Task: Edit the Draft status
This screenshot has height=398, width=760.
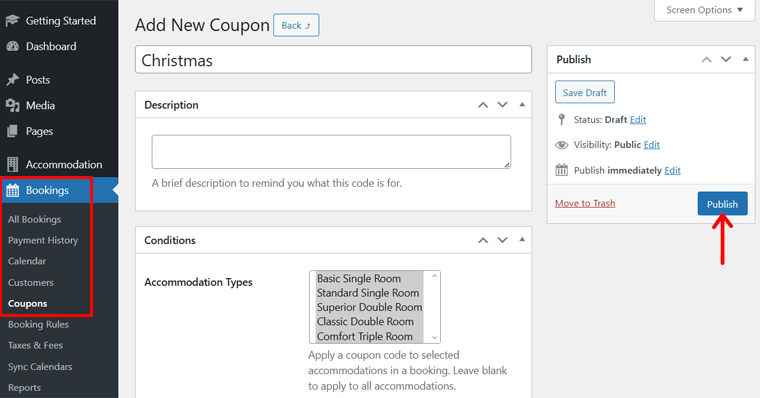Action: pos(638,119)
